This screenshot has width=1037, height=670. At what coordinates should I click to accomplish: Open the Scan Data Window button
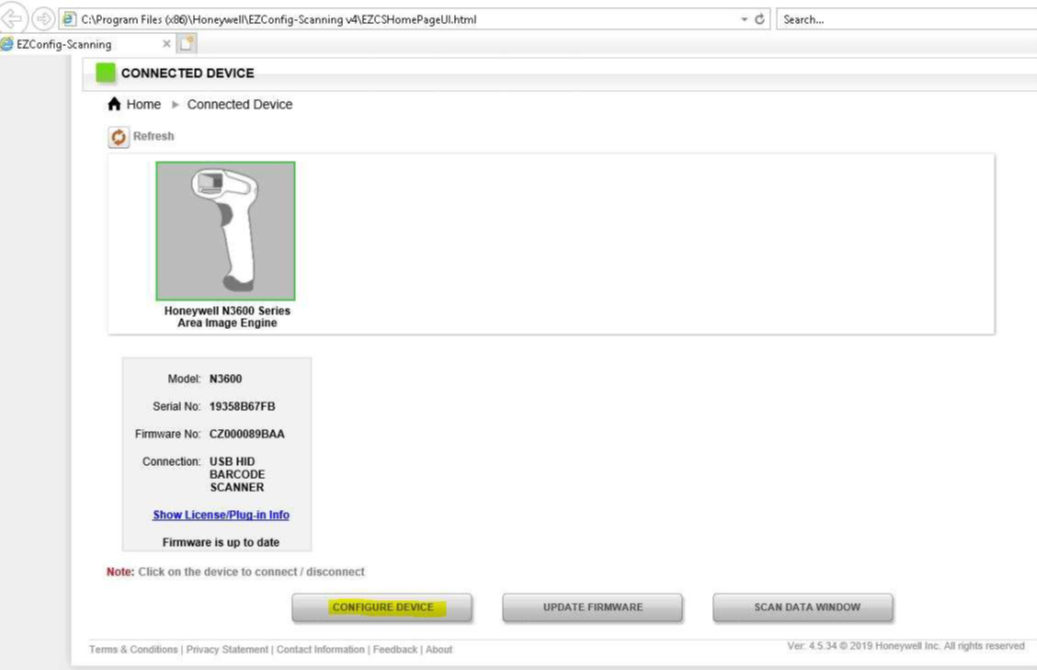(x=803, y=607)
